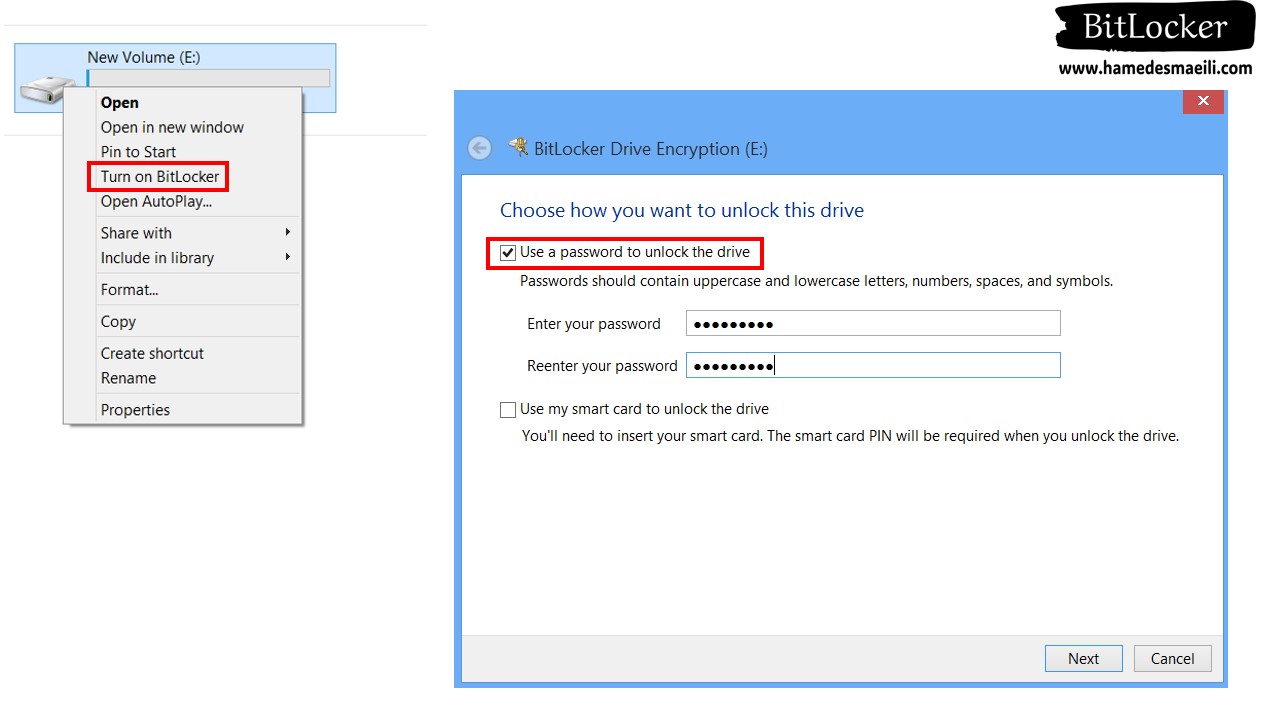Focus the 'Reenter your password' field
This screenshot has height=720, width=1280.
873,365
